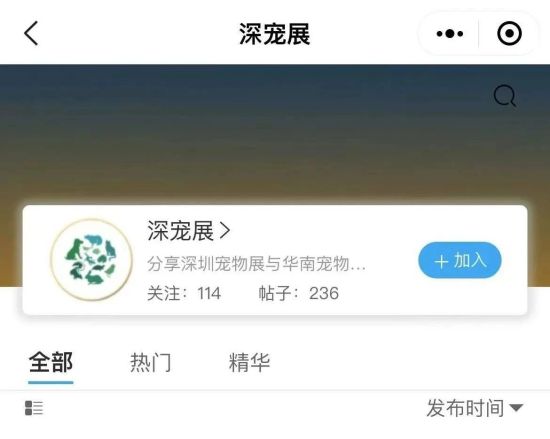
Task: Open 深宠展 group details via chevron
Action: coord(225,231)
